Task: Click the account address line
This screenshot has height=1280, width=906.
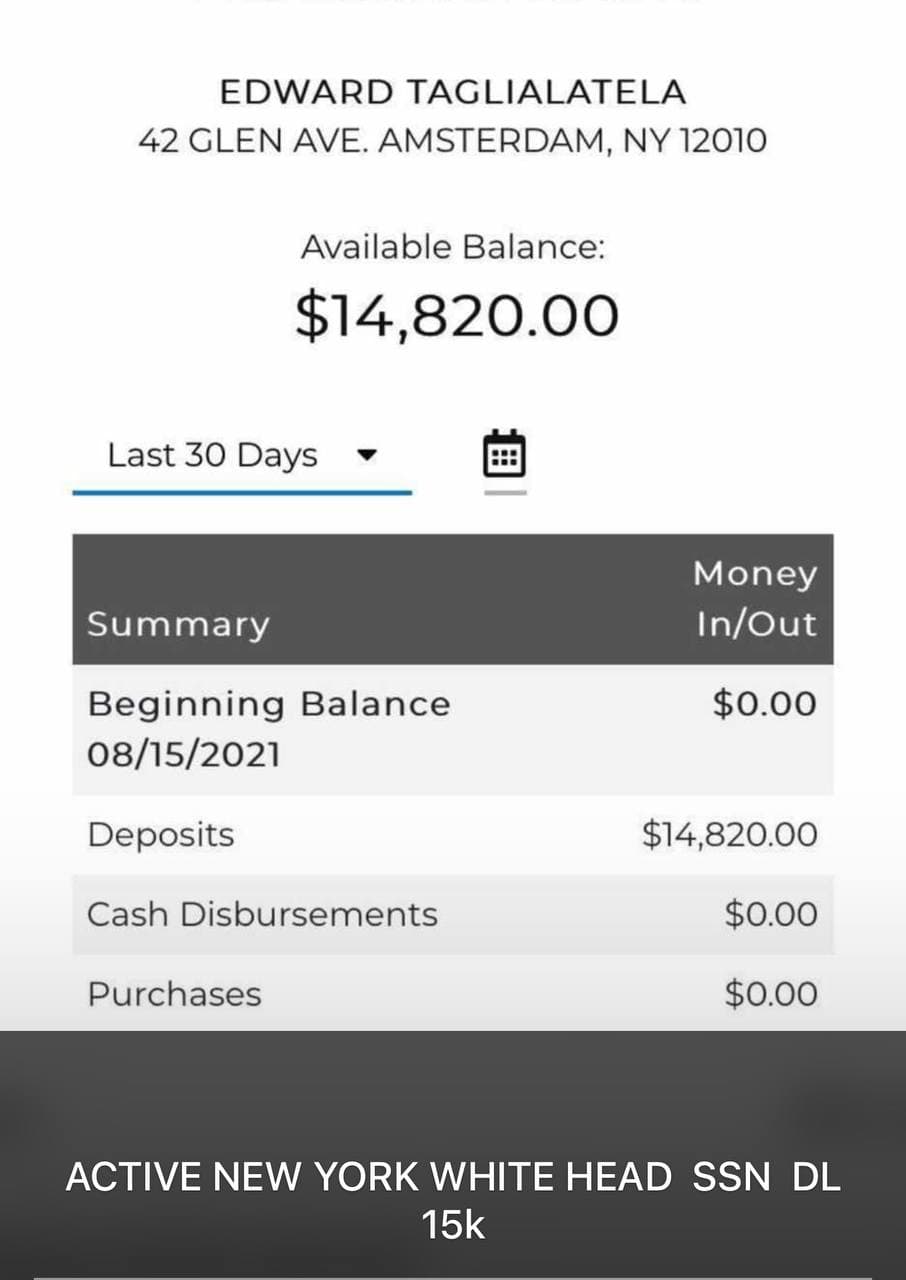Action: click(453, 141)
